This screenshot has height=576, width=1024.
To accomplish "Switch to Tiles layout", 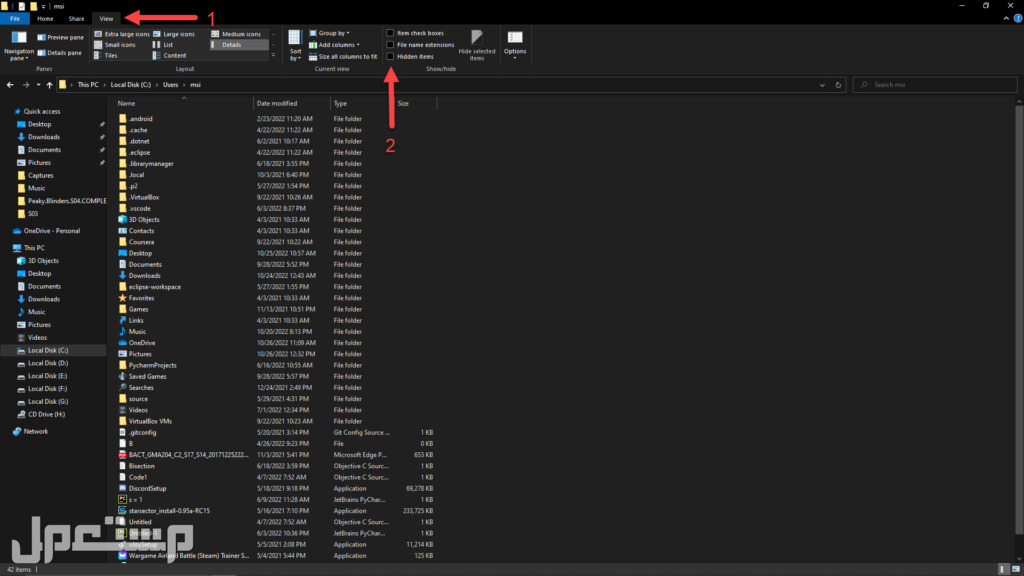I will click(106, 56).
